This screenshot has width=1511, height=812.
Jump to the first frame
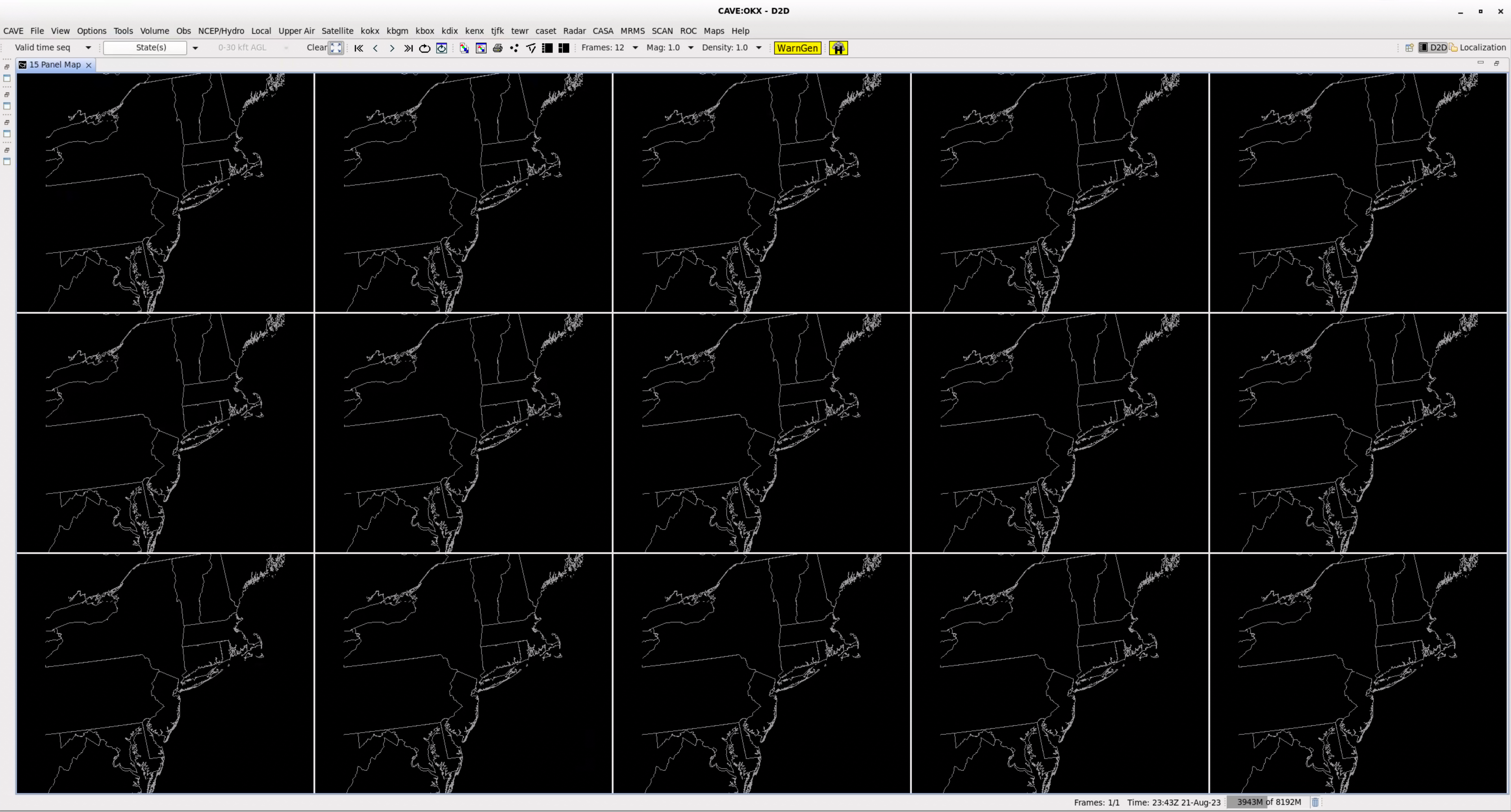(x=359, y=48)
